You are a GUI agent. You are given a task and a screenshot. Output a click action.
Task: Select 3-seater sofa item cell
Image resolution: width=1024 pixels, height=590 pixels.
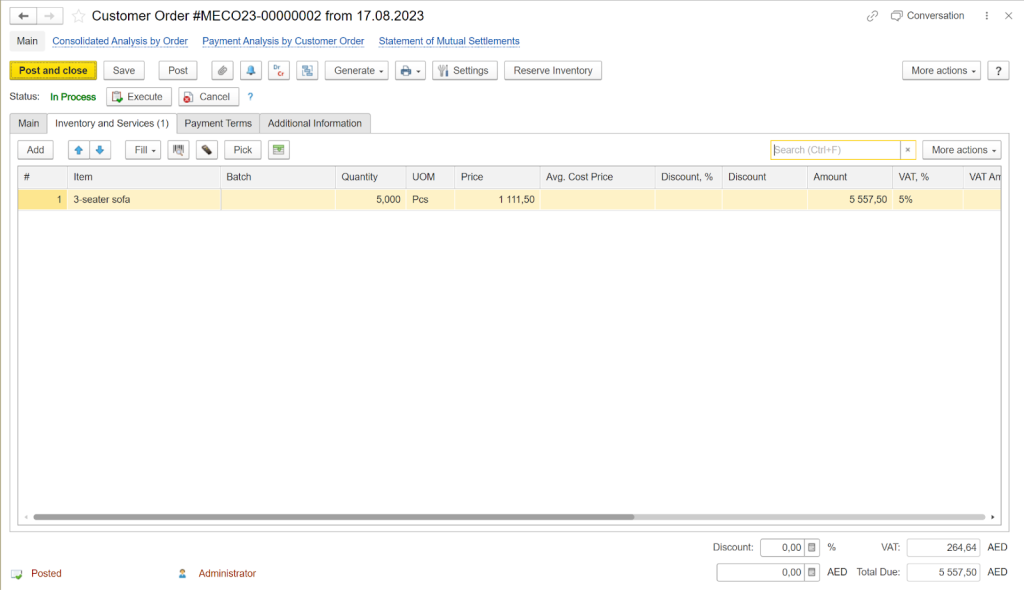point(144,199)
